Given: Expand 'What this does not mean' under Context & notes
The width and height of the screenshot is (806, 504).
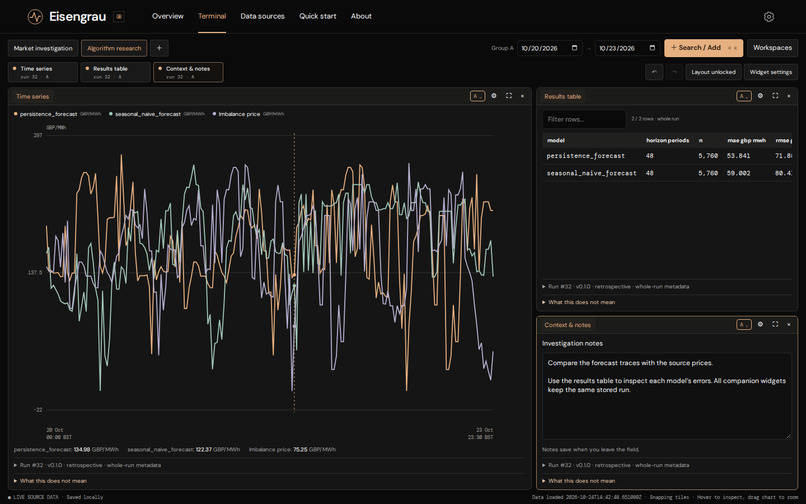Looking at the screenshot, I should pyautogui.click(x=579, y=481).
